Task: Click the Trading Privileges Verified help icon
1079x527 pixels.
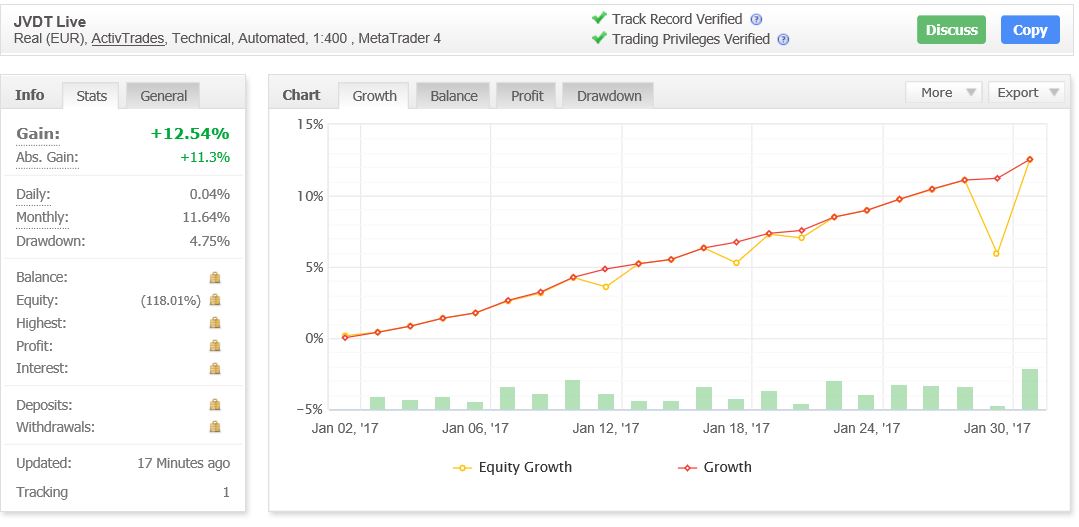Action: click(x=783, y=40)
